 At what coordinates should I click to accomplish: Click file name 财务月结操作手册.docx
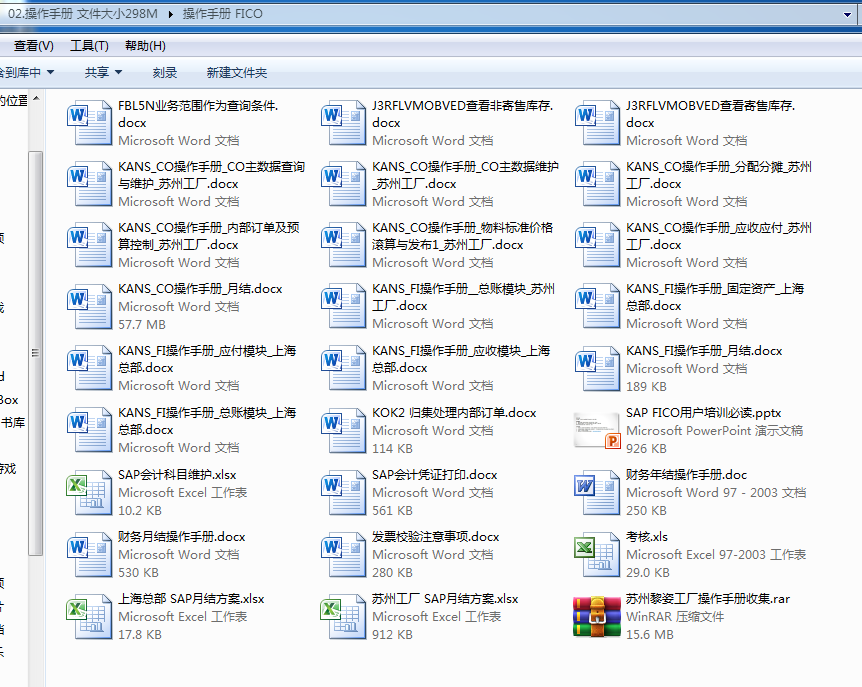pyautogui.click(x=181, y=536)
